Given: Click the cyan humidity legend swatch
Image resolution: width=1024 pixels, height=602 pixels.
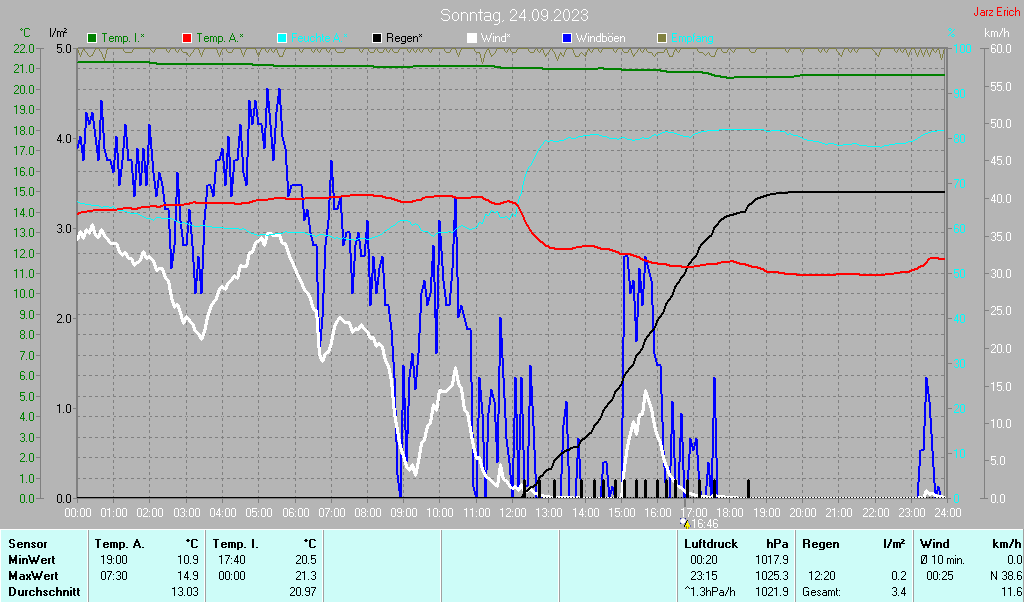Looking at the screenshot, I should click(x=282, y=38).
